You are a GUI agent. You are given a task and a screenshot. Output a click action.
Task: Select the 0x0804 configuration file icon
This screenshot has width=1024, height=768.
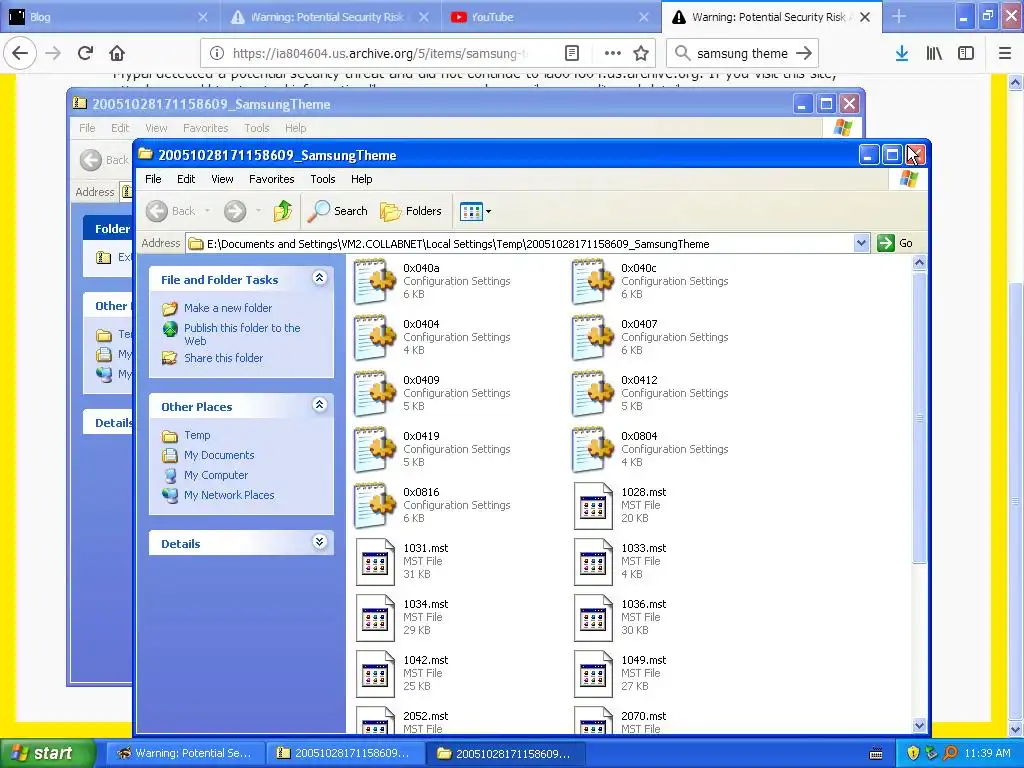click(593, 450)
